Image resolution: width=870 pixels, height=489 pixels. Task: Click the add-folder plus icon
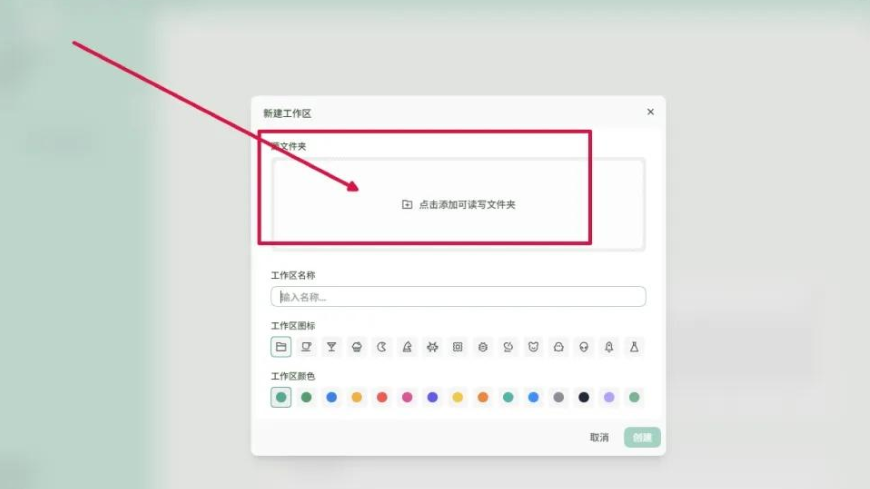click(x=407, y=204)
